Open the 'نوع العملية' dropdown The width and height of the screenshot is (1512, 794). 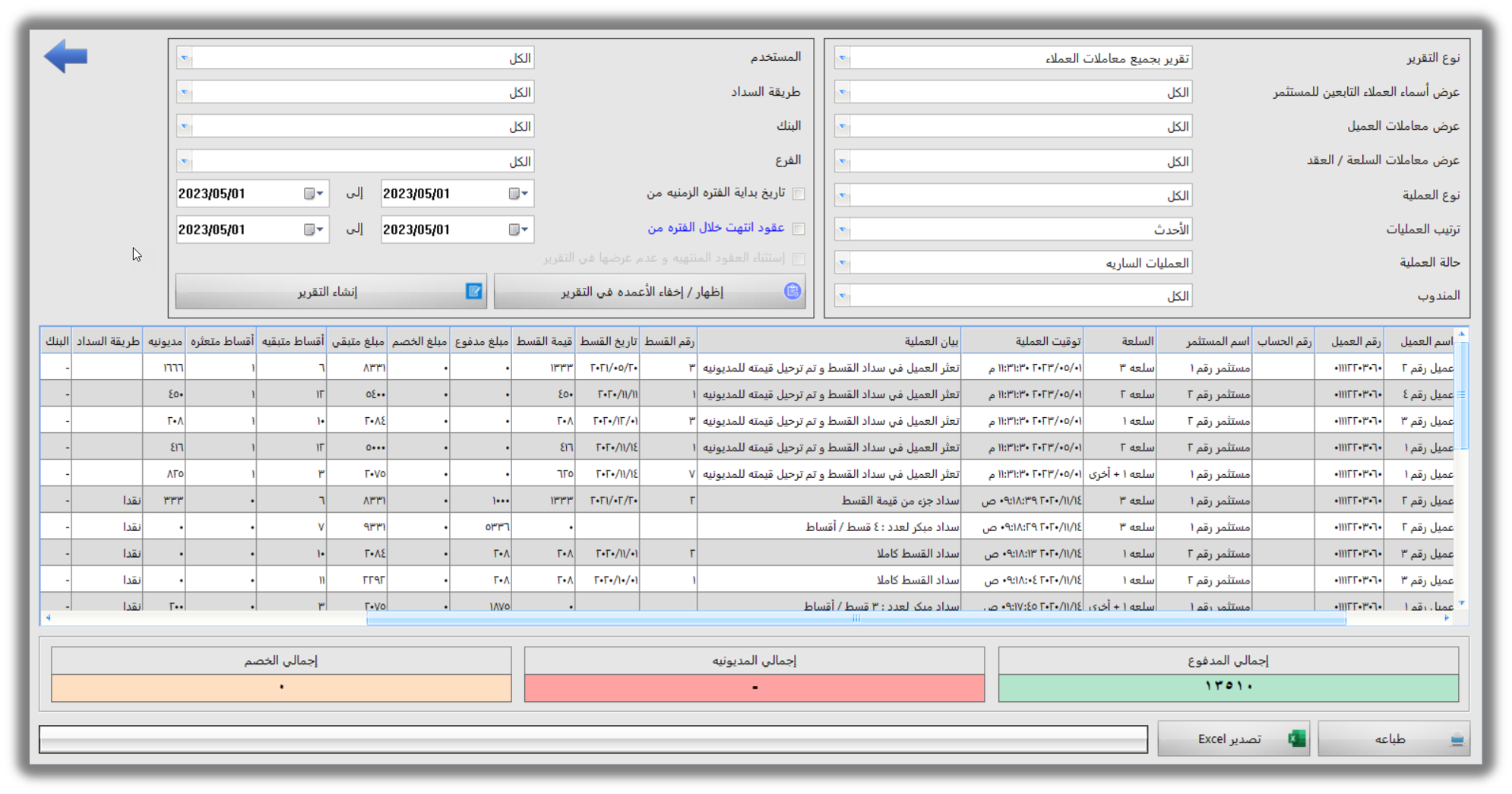coord(843,195)
